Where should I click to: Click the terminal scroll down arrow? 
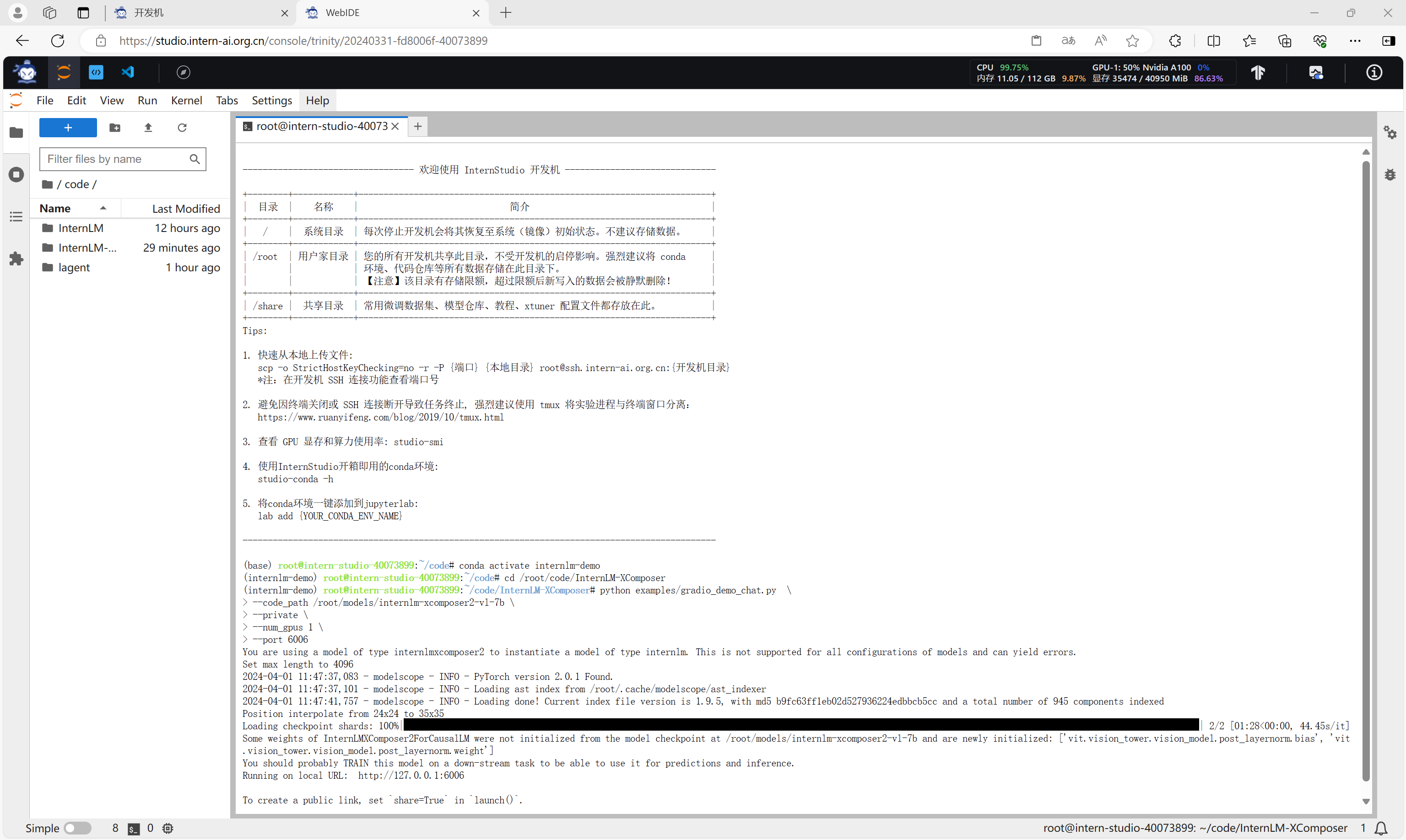tap(1366, 801)
